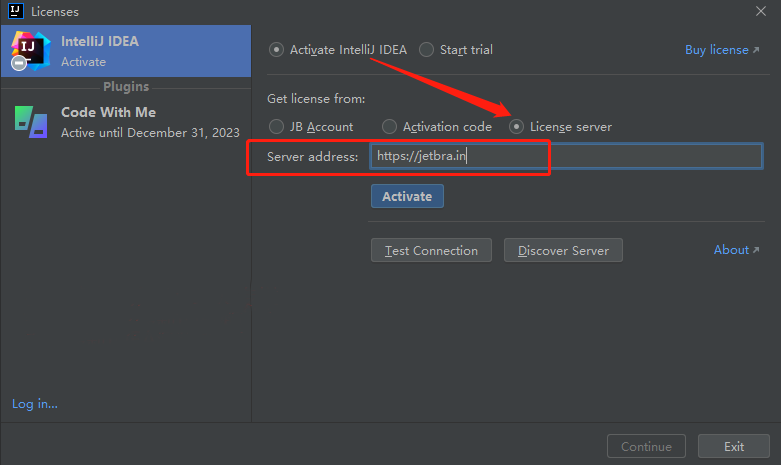Open the Buy license link
The height and width of the screenshot is (465, 781).
coord(722,50)
